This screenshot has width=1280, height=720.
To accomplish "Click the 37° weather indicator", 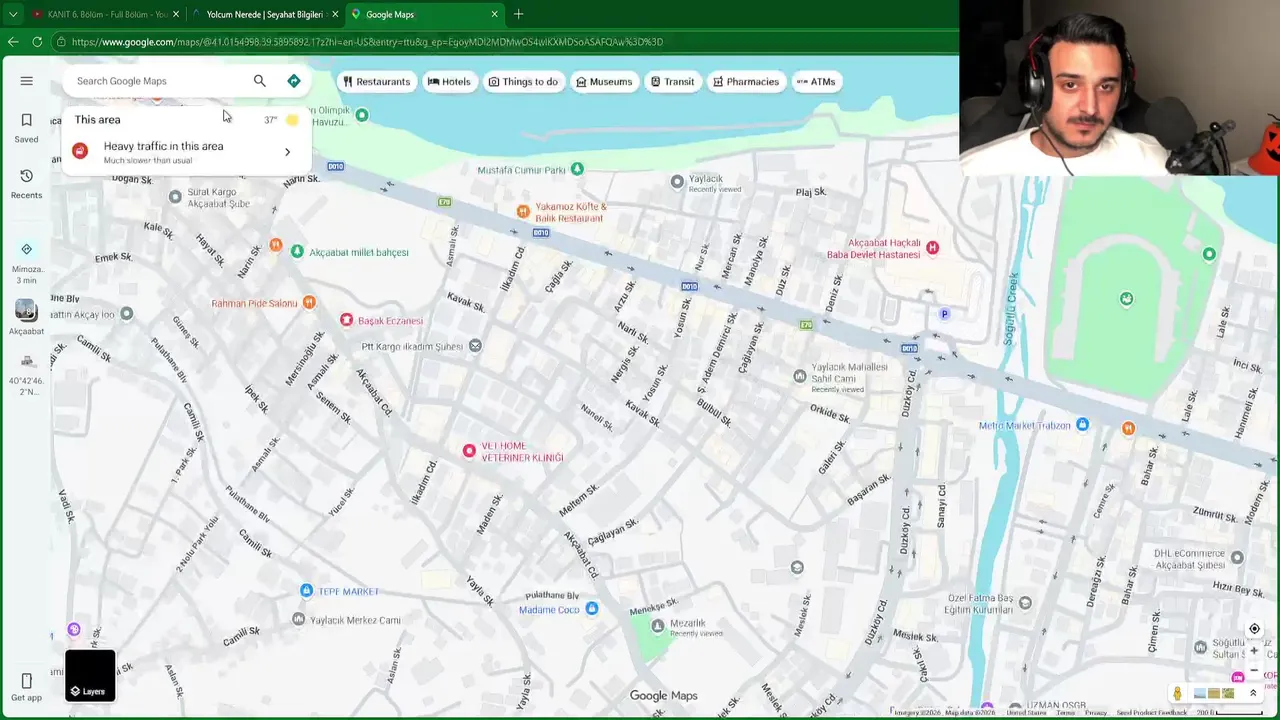I will [x=281, y=120].
